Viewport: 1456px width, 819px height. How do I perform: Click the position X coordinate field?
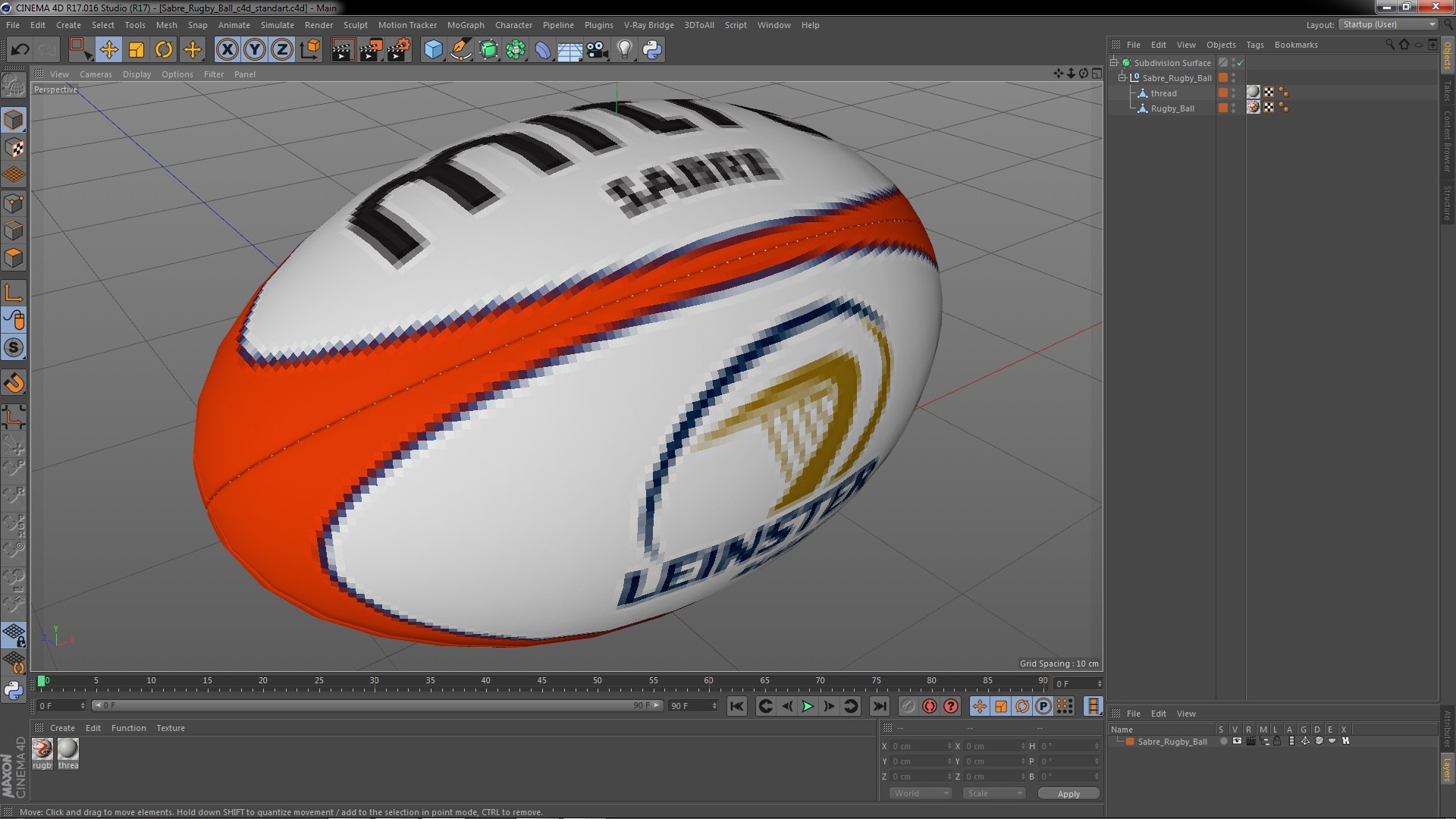pos(920,747)
